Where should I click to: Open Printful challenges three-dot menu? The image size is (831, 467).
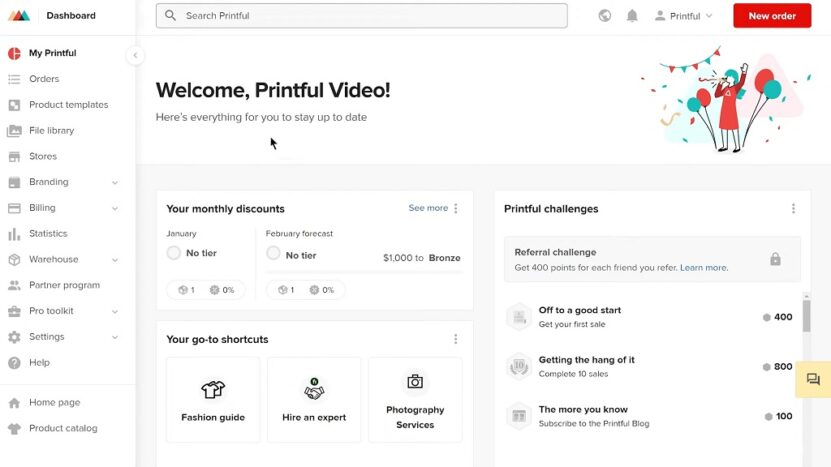[x=793, y=208]
